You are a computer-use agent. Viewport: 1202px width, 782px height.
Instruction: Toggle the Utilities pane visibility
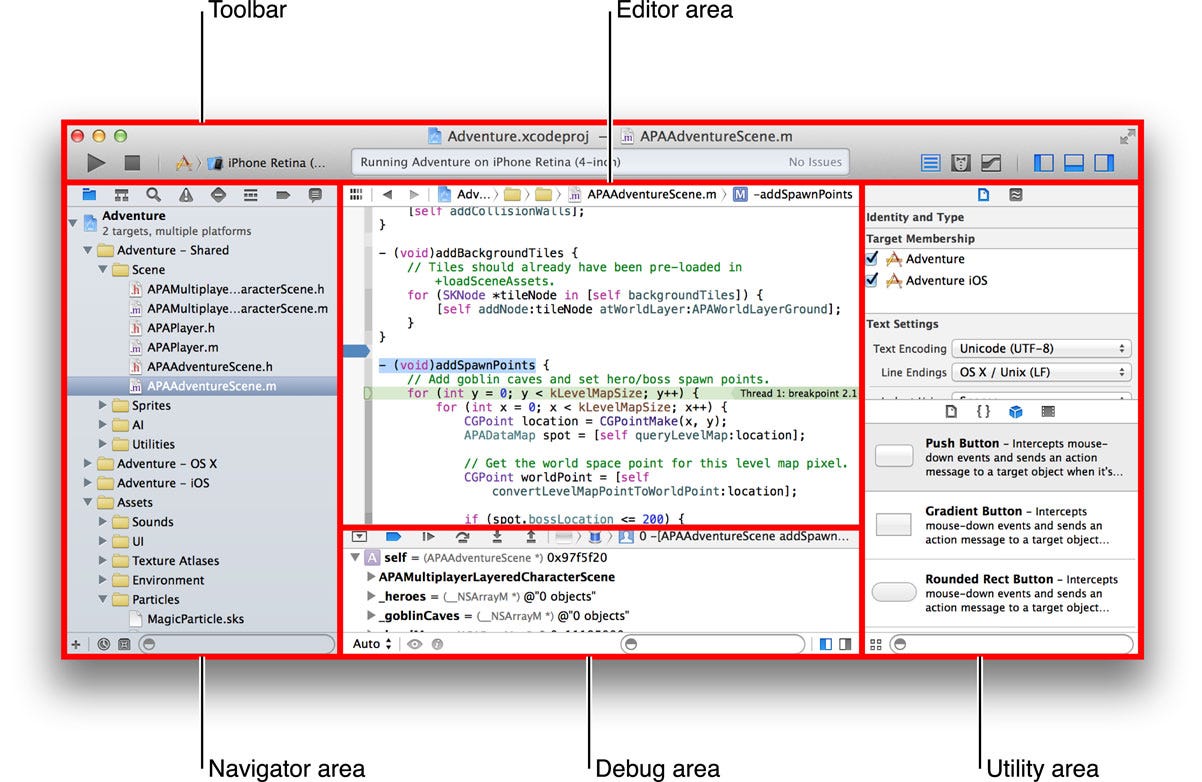pyautogui.click(x=1104, y=163)
